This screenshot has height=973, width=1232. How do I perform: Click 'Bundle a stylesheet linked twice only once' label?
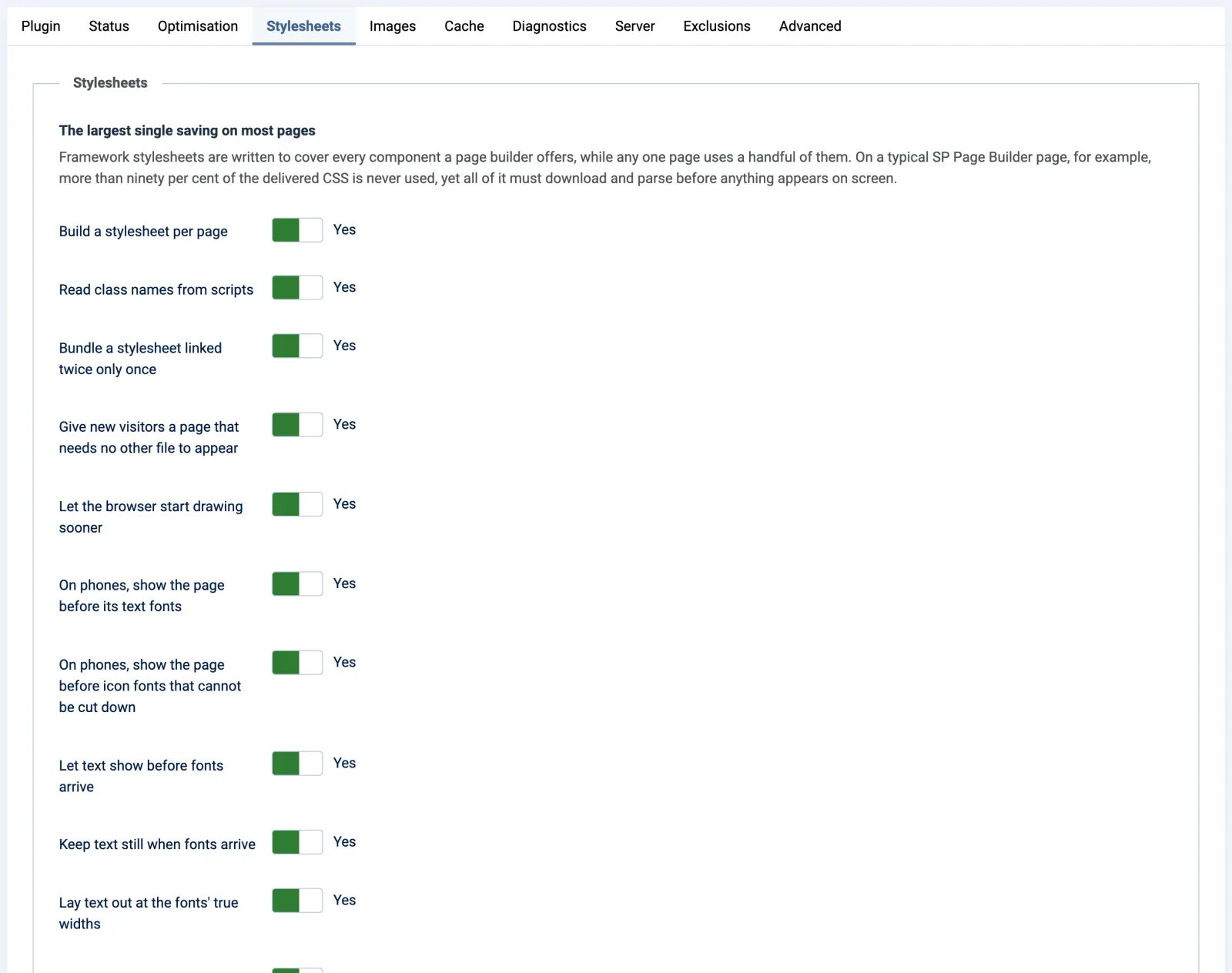pyautogui.click(x=140, y=359)
